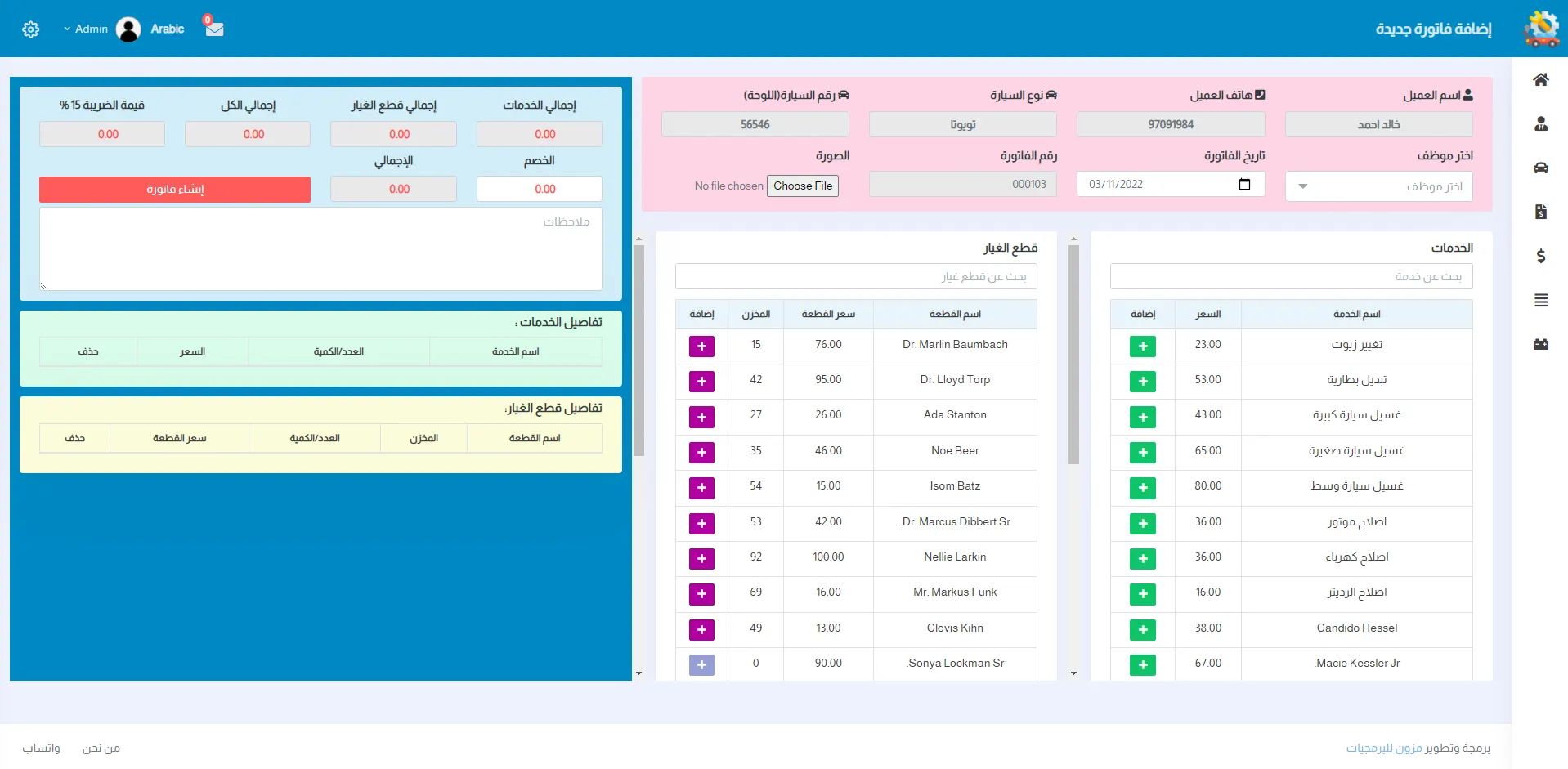Switch language via Arabic menu item
Screen dimensions: 1568x769
(x=167, y=29)
